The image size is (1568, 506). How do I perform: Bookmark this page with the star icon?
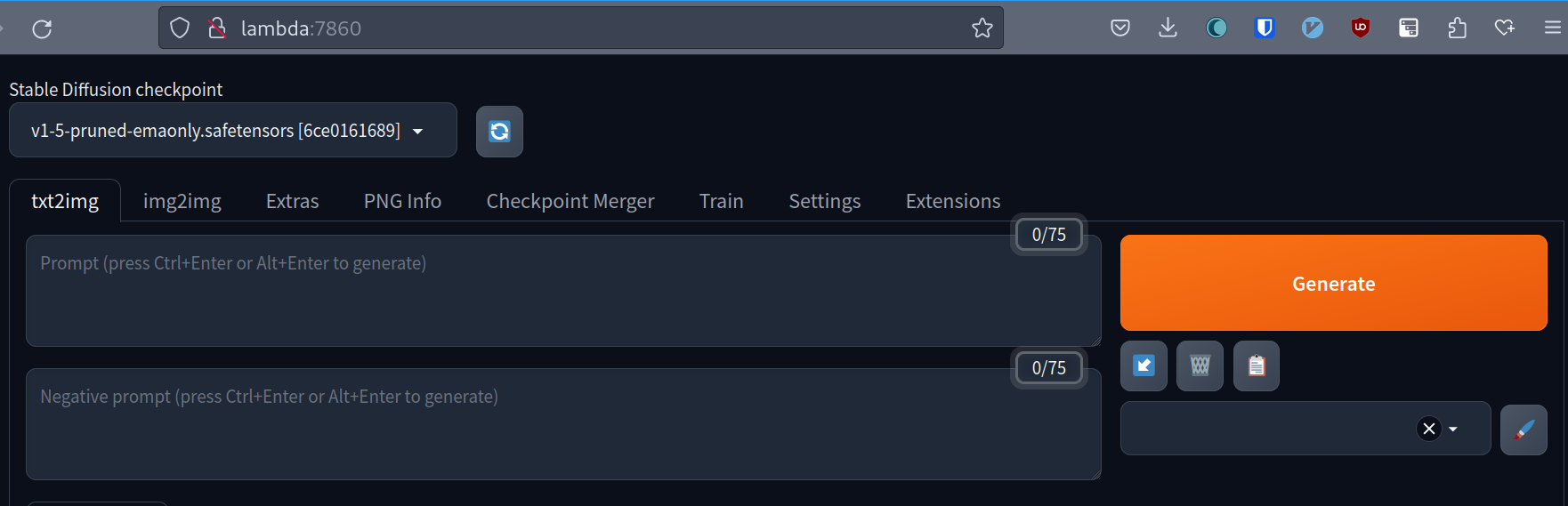pyautogui.click(x=982, y=28)
